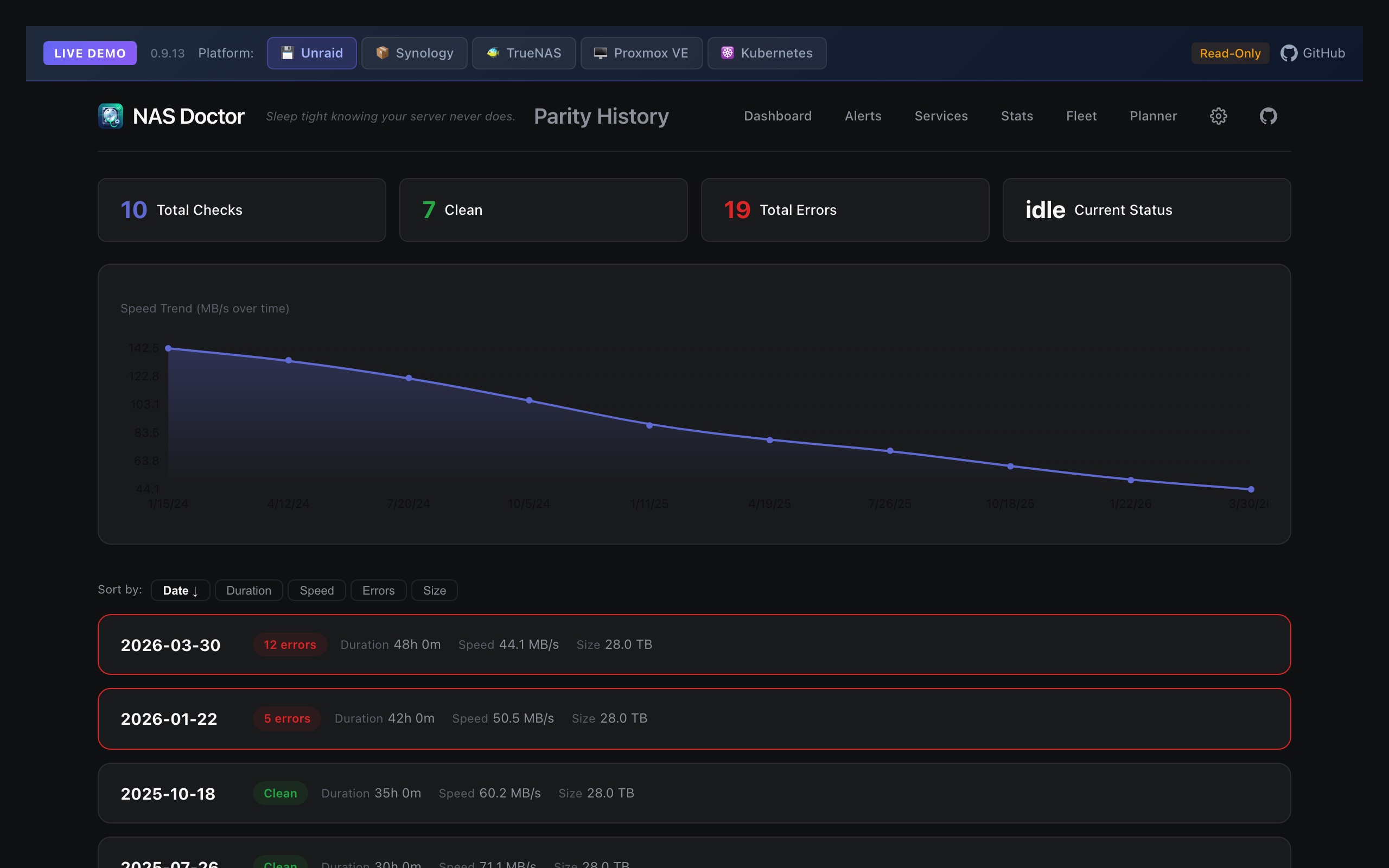Click the idle Current Status card
This screenshot has width=1389, height=868.
pos(1147,209)
